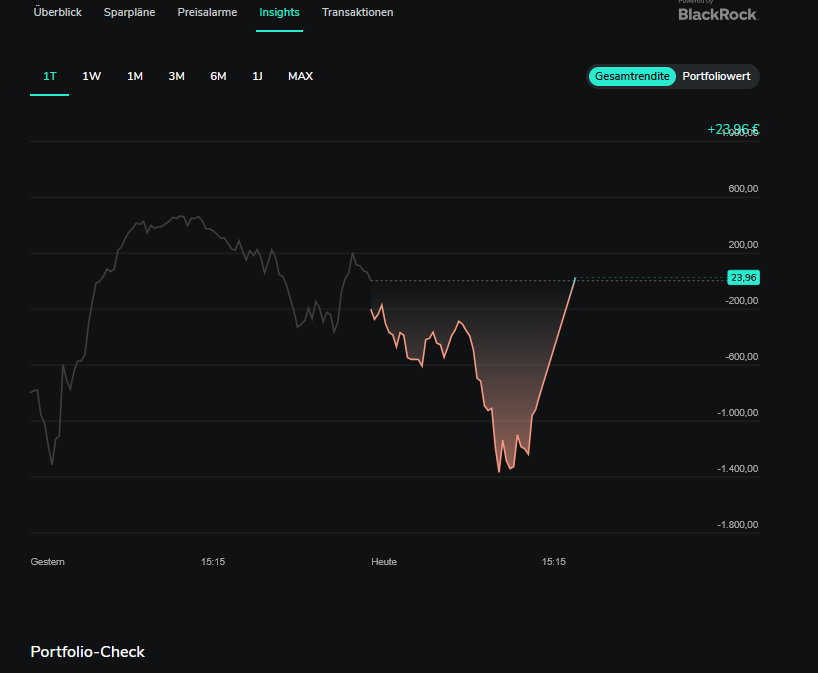Screen dimensions: 818x673
Task: Set chart period to 6M
Action: pos(218,76)
